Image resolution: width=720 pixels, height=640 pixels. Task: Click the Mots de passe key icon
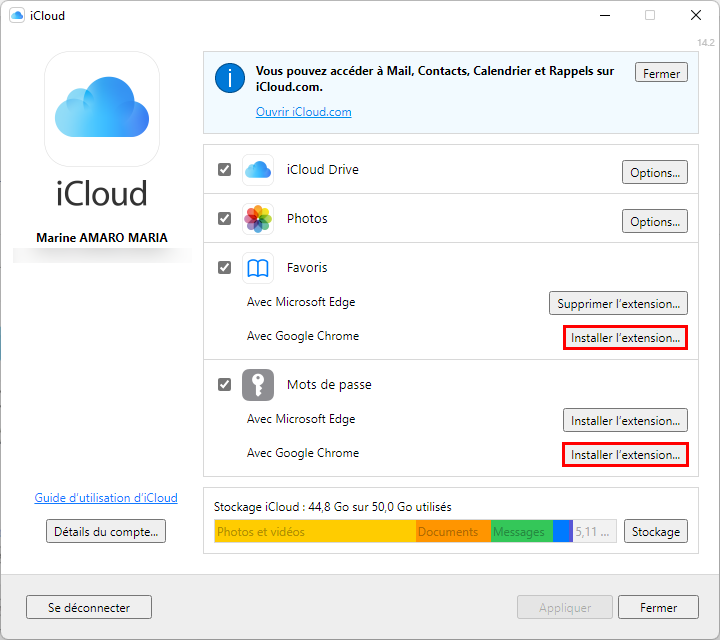pos(258,385)
